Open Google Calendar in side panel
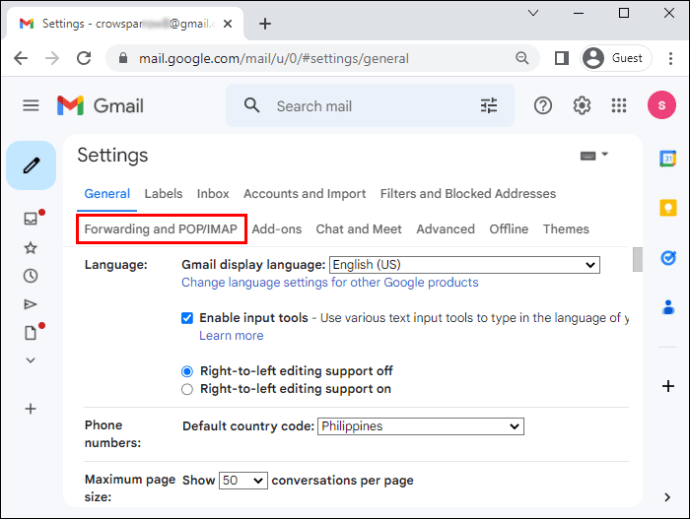Screen dimensions: 690x519 coord(667,158)
